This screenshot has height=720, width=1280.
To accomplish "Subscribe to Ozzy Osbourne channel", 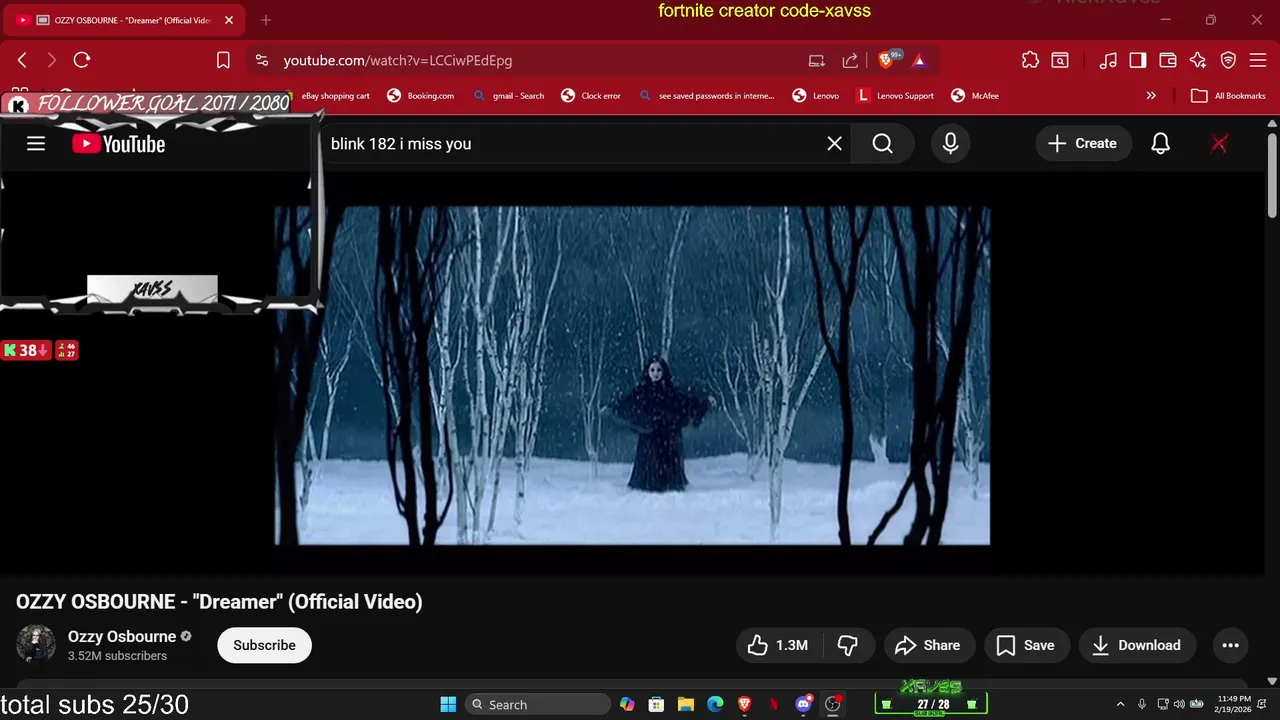I will point(264,645).
